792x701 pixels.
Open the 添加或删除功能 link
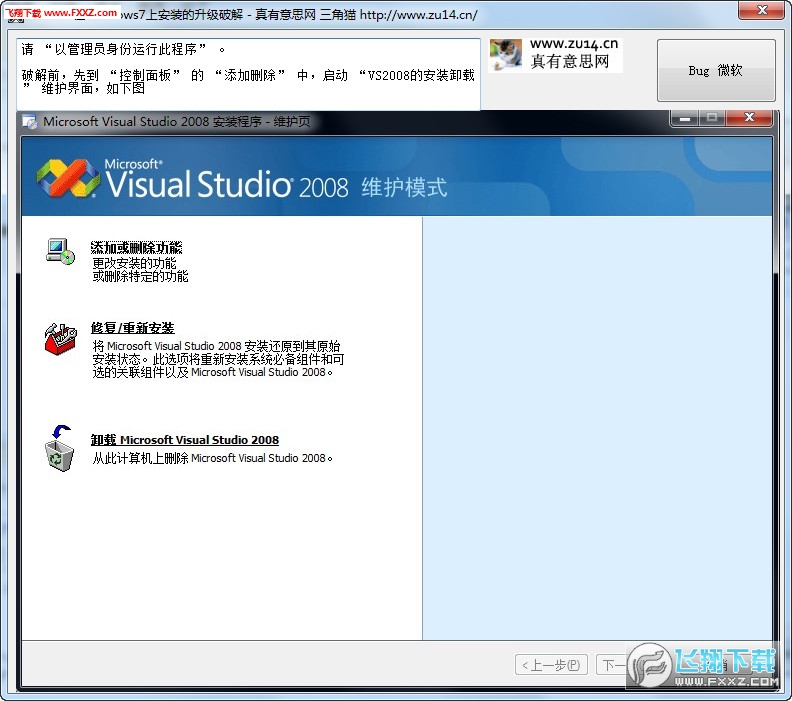(x=136, y=247)
